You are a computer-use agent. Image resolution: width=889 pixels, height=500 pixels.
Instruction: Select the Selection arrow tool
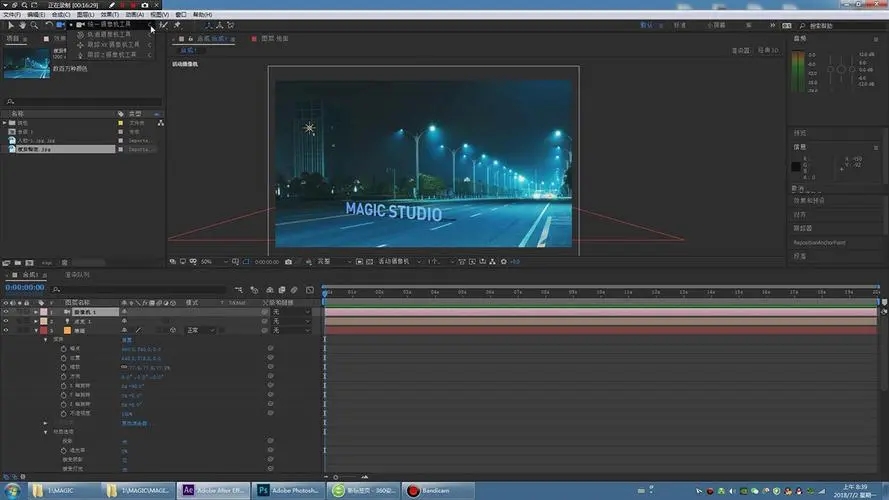(11, 25)
